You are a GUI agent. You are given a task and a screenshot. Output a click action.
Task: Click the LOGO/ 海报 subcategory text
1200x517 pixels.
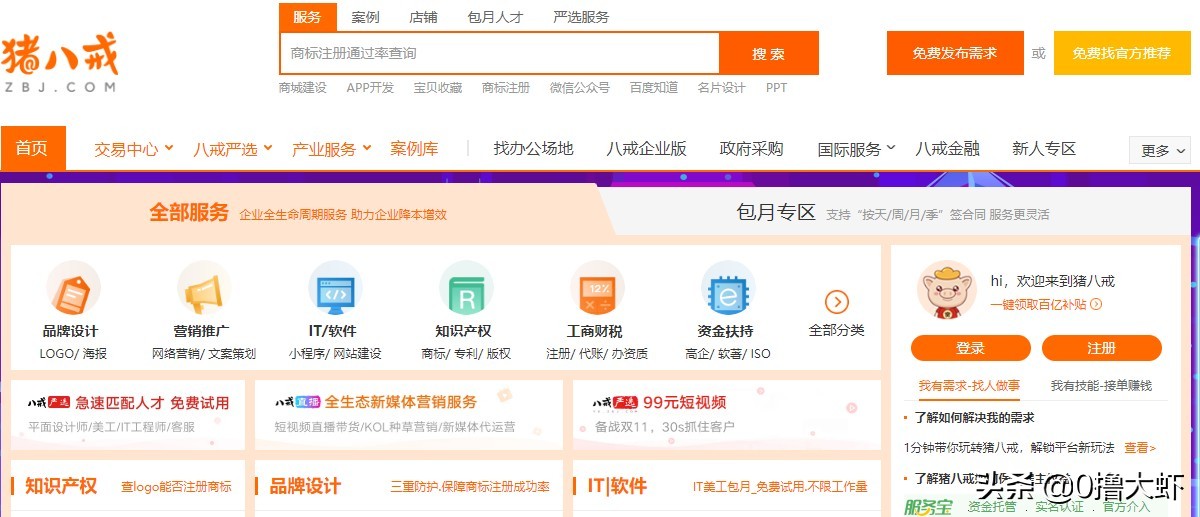(73, 354)
